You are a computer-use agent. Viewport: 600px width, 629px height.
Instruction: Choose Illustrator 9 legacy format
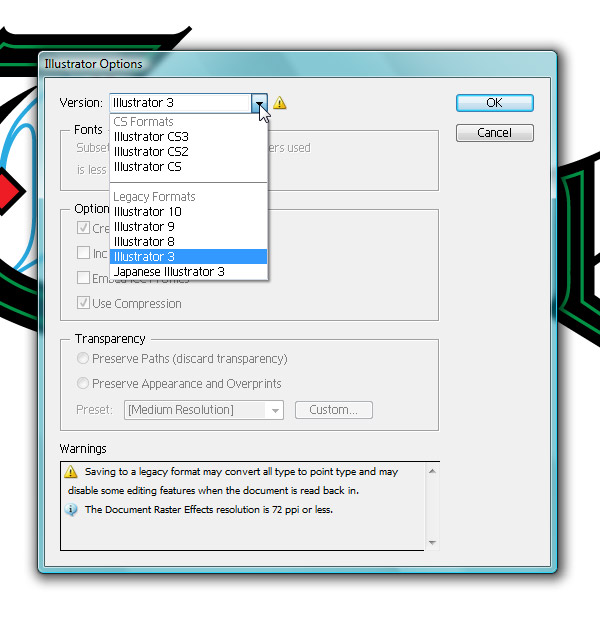pyautogui.click(x=189, y=227)
